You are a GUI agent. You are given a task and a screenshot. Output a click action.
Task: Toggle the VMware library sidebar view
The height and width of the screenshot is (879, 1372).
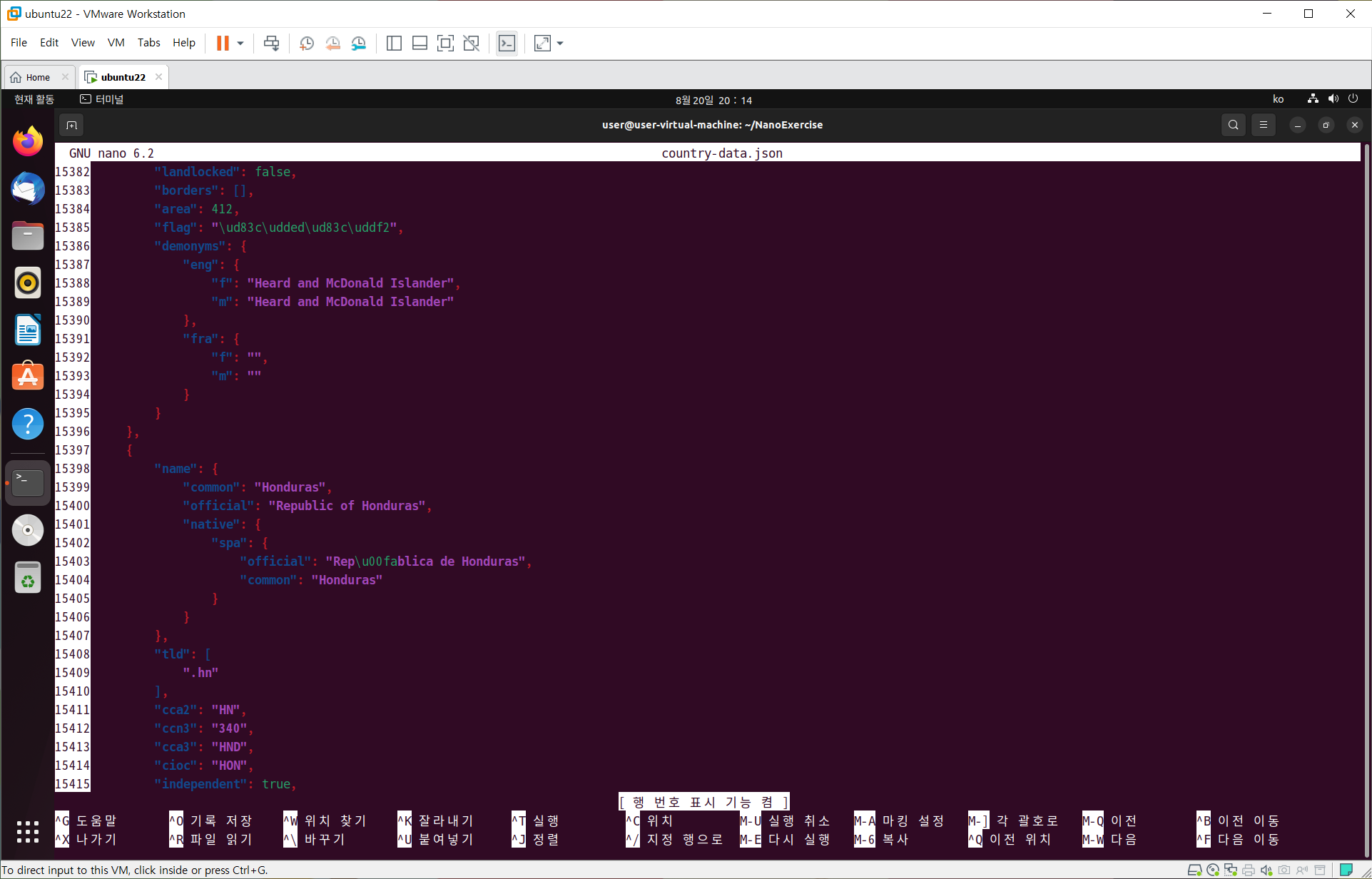point(394,44)
